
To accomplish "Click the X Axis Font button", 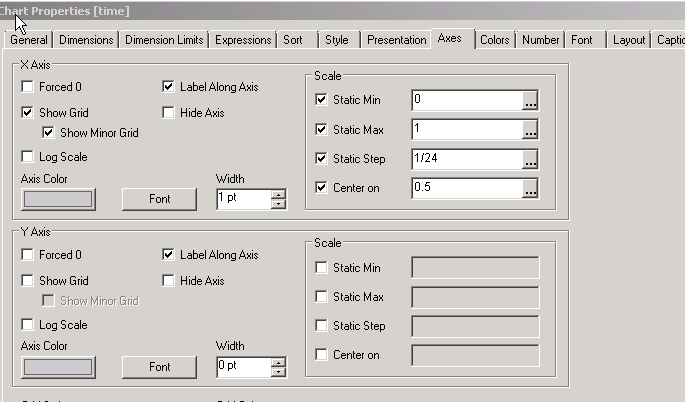I will 159,199.
